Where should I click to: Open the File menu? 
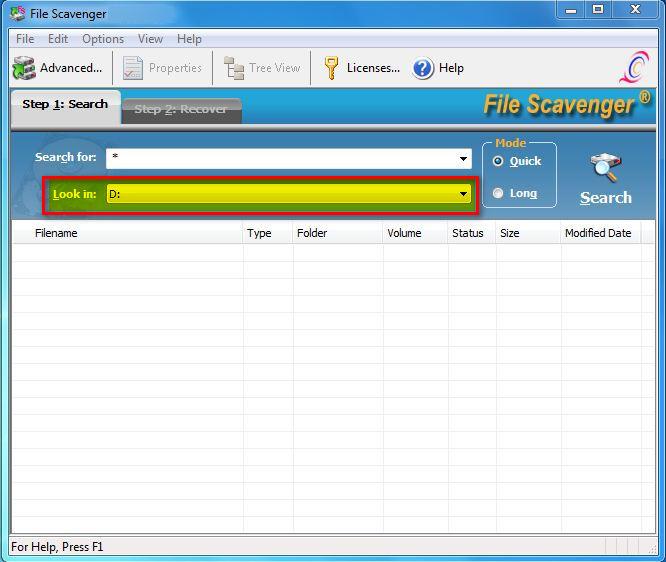25,39
